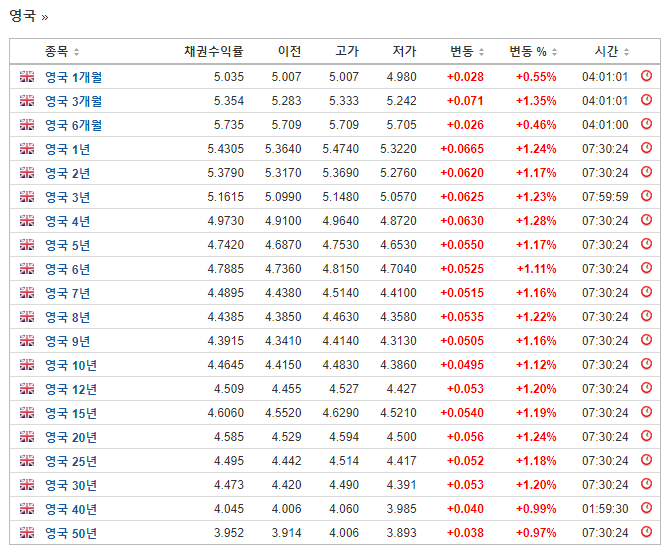This screenshot has width=669, height=552.
Task: Open the 영국 5년 bond link
Action: pyautogui.click(x=67, y=245)
